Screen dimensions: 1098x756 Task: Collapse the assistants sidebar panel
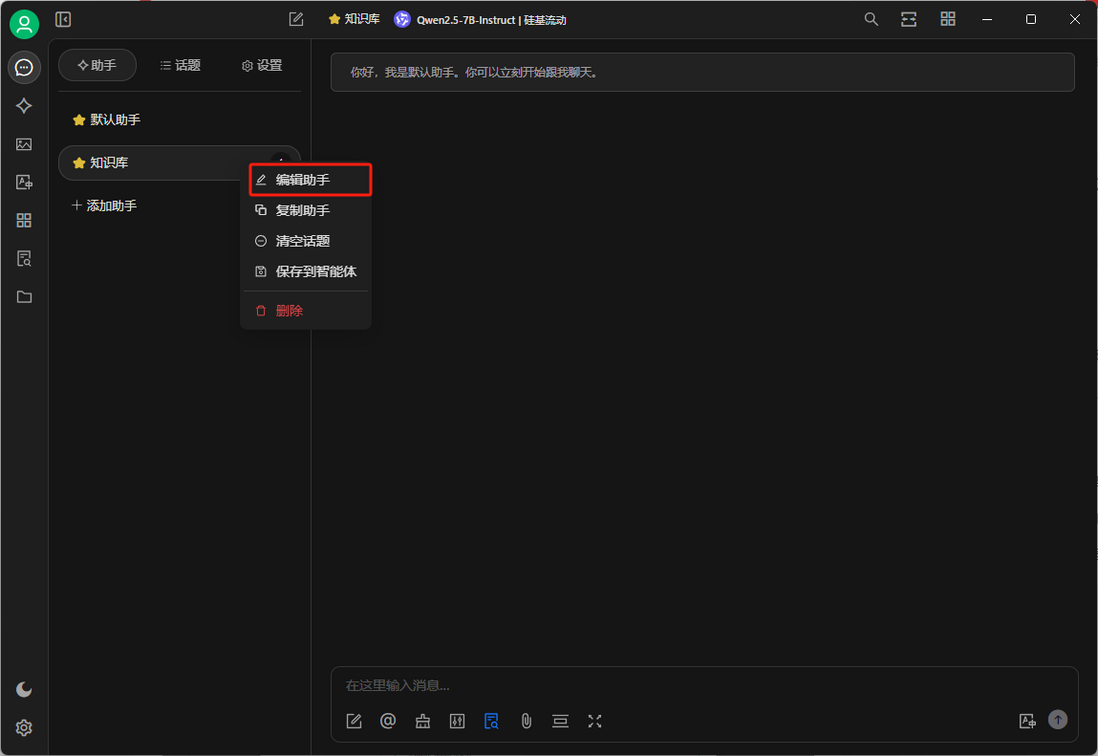[x=63, y=19]
